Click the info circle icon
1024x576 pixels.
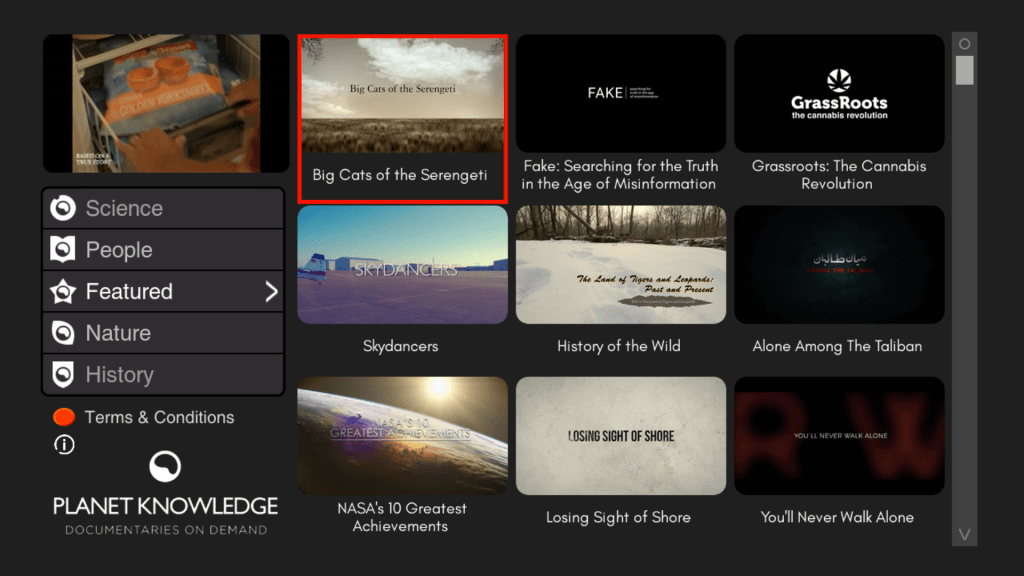pos(64,444)
